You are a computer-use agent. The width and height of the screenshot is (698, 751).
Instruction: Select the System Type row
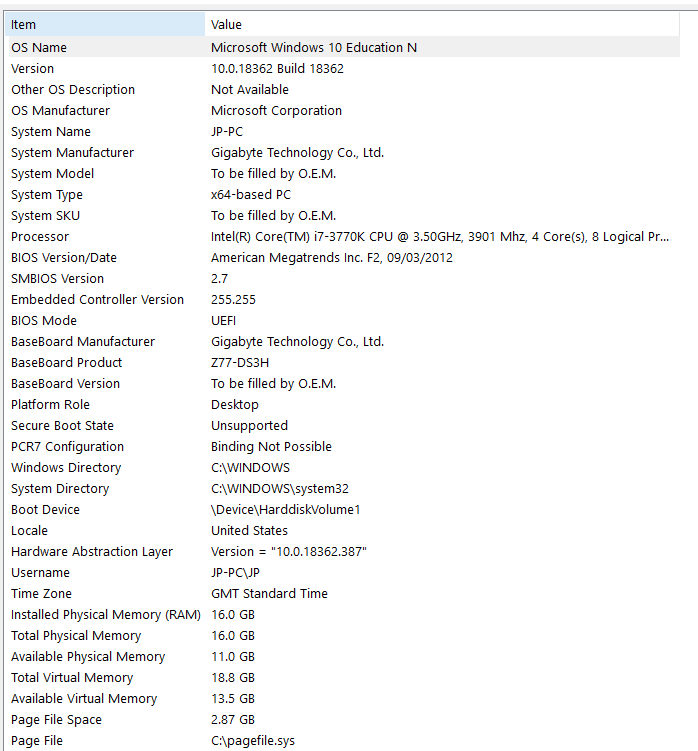46,195
